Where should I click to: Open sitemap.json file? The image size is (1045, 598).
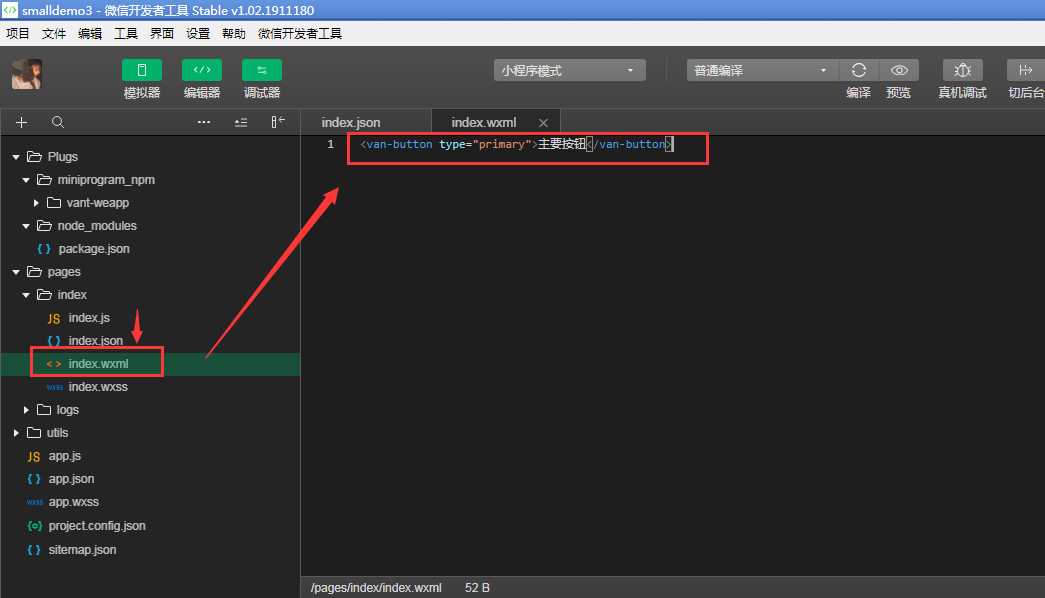tap(82, 549)
